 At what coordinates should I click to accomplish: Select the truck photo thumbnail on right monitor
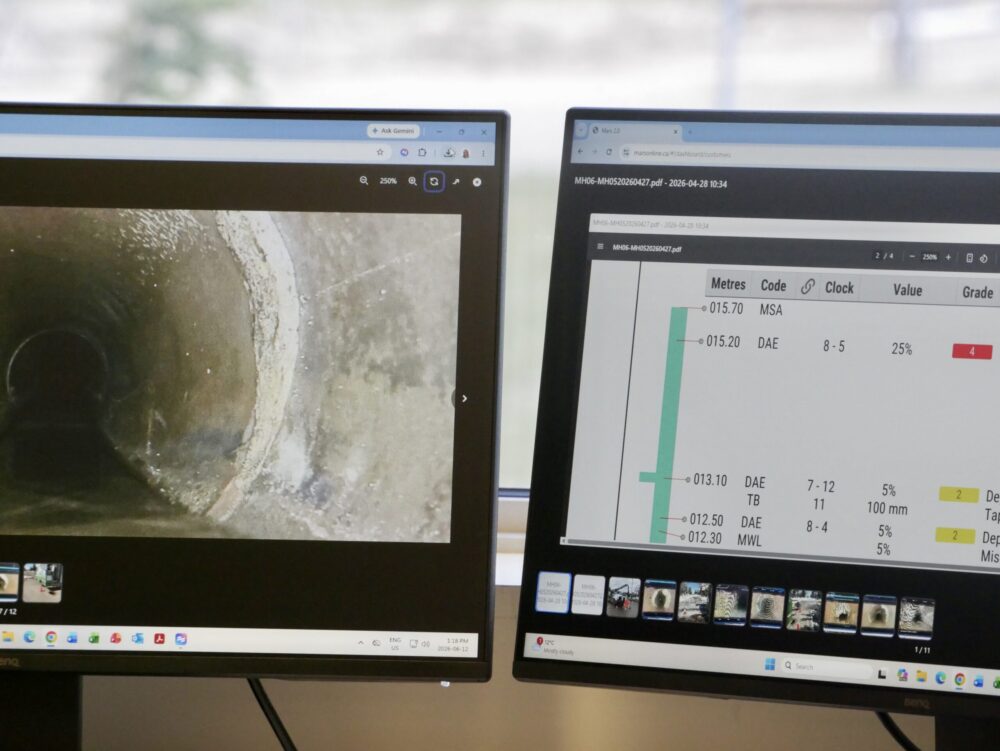click(x=624, y=597)
